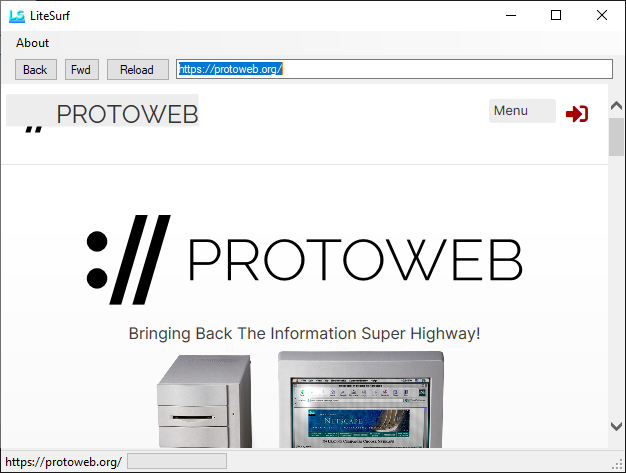Minimize the LiteSurf window
Viewport: 626px width, 473px height.
[511, 16]
